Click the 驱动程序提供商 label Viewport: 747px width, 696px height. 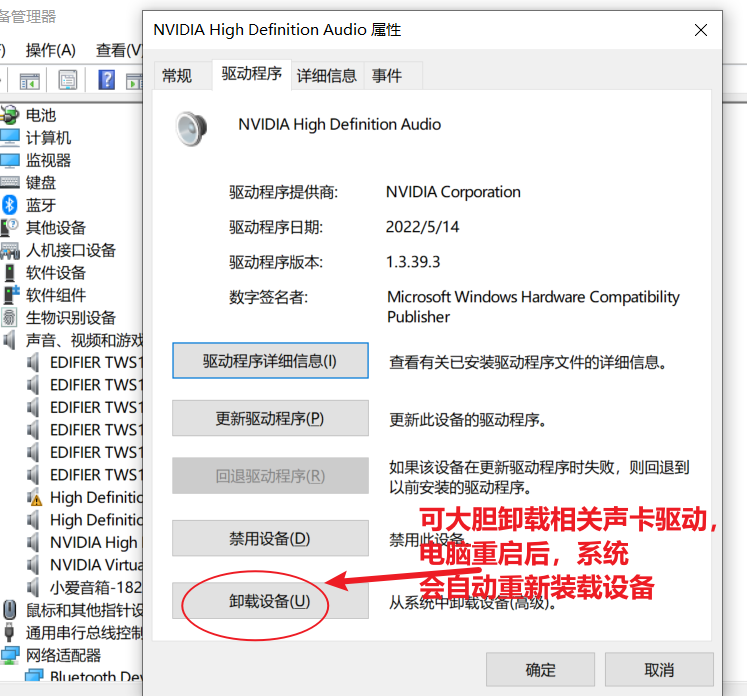(283, 192)
